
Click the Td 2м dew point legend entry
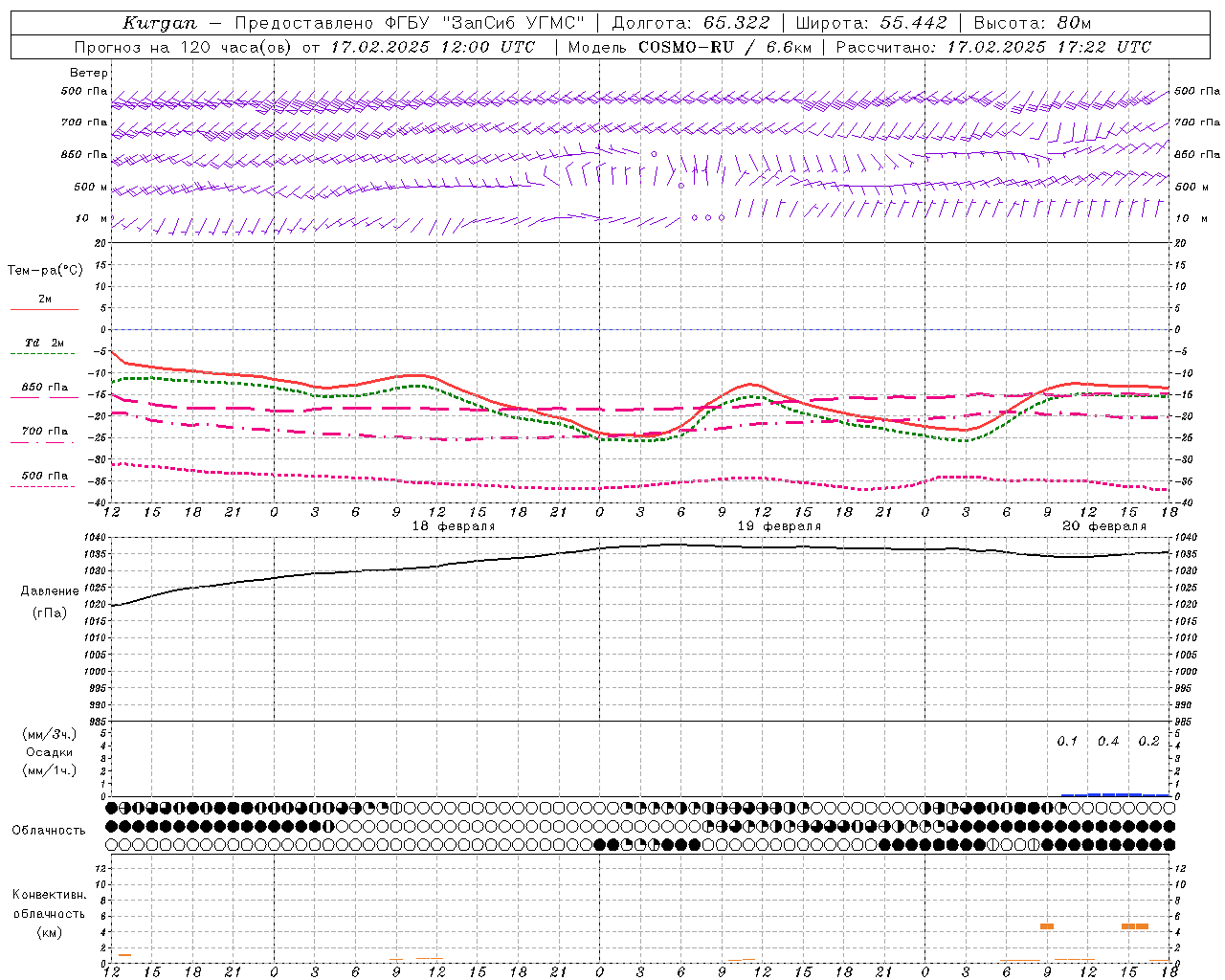coord(45,343)
